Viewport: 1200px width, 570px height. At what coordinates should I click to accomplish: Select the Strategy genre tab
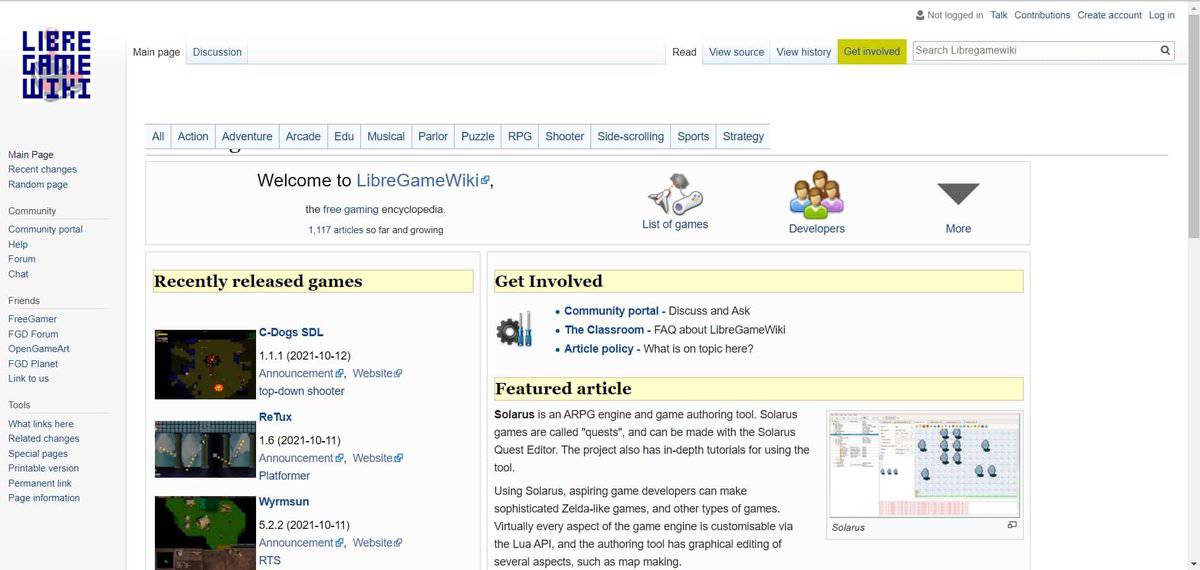tap(743, 137)
